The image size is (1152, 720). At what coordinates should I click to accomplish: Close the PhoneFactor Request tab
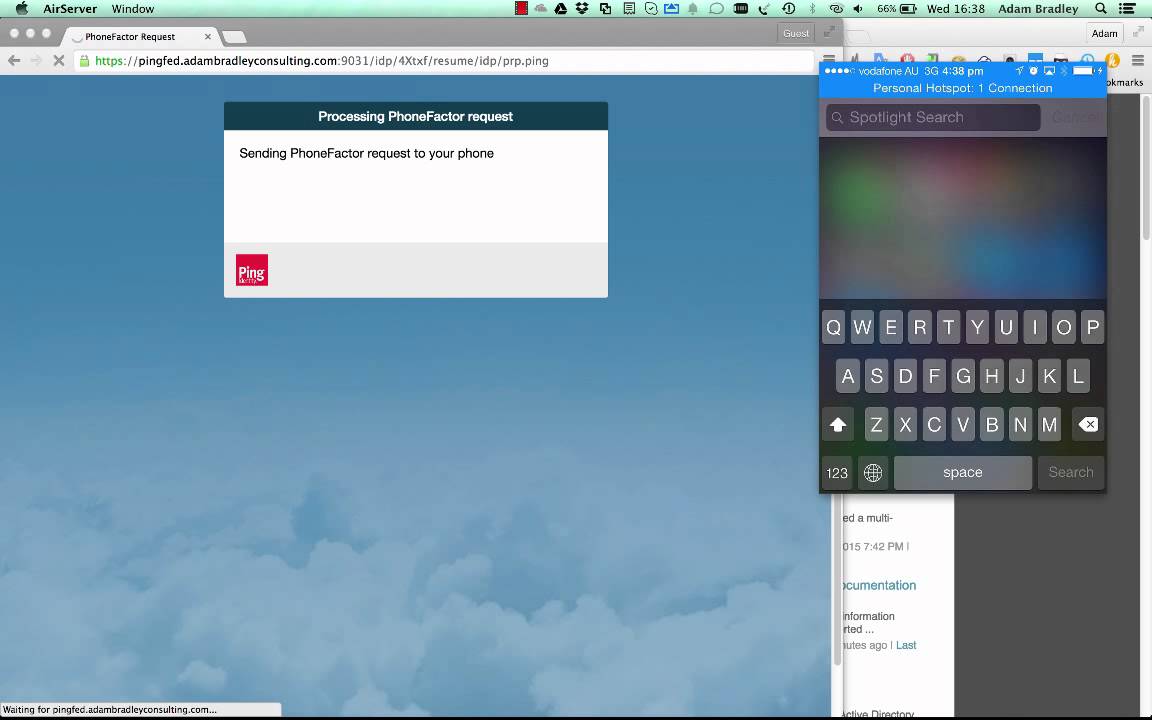coord(208,36)
